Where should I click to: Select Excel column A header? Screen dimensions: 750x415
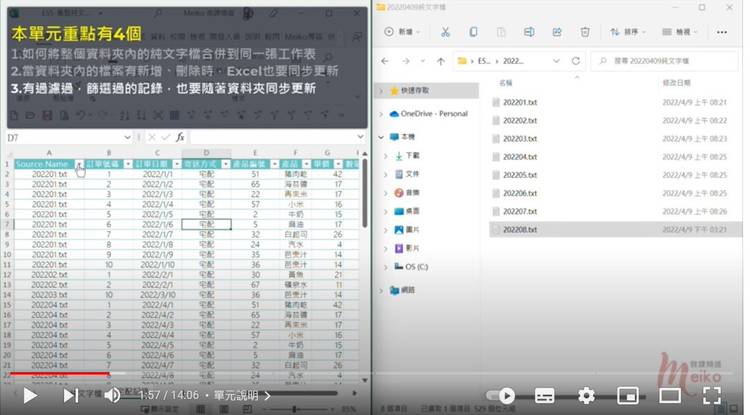tap(49, 153)
